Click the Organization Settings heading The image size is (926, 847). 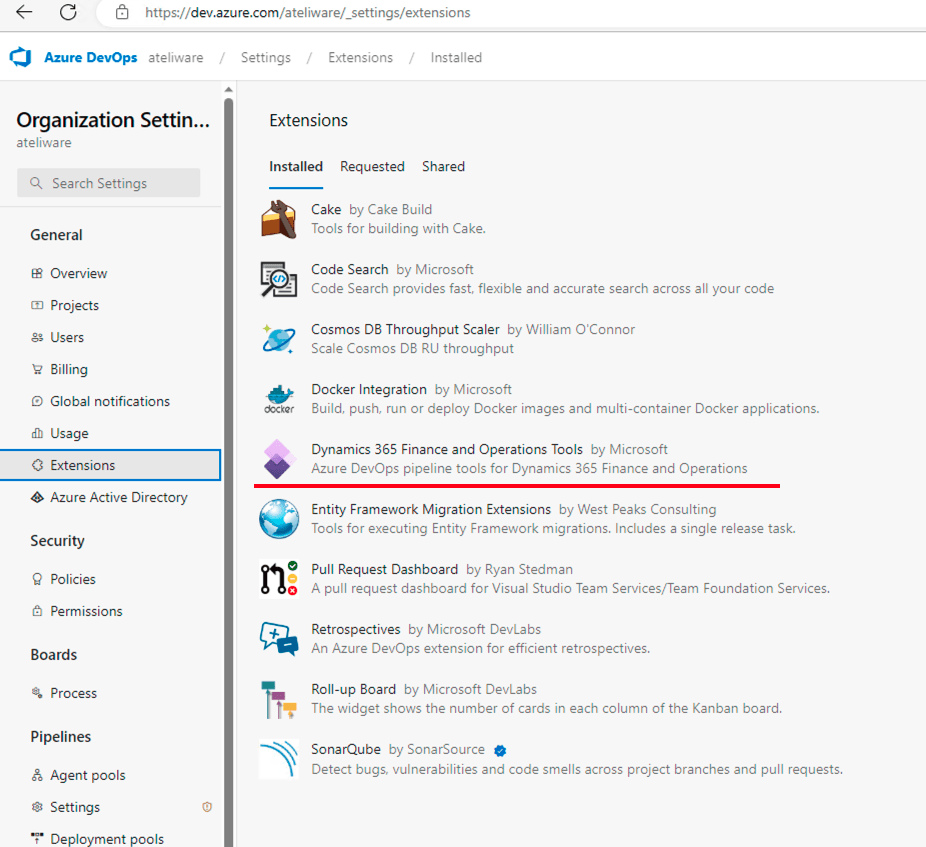click(x=113, y=120)
